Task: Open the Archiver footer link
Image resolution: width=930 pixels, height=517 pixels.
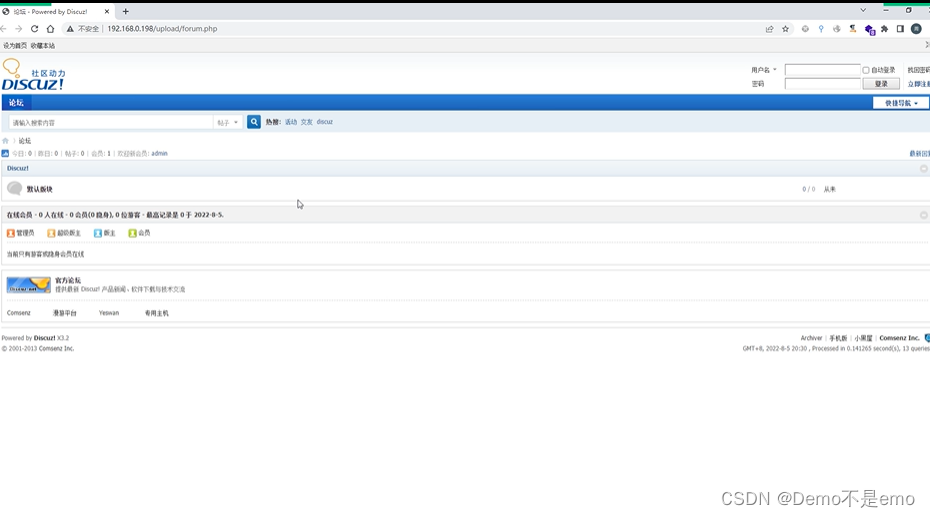Action: coord(811,338)
